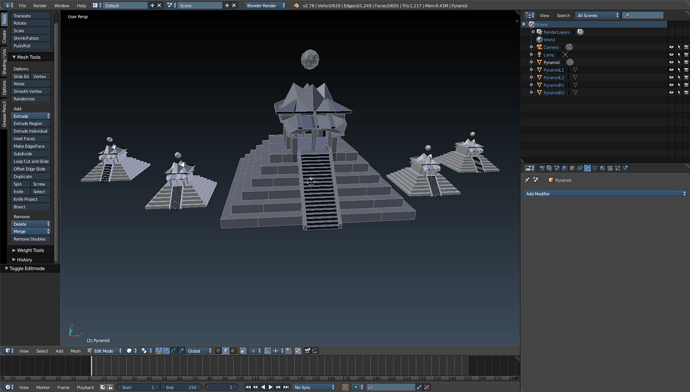Open the Add Modifier dropdown

[605, 194]
